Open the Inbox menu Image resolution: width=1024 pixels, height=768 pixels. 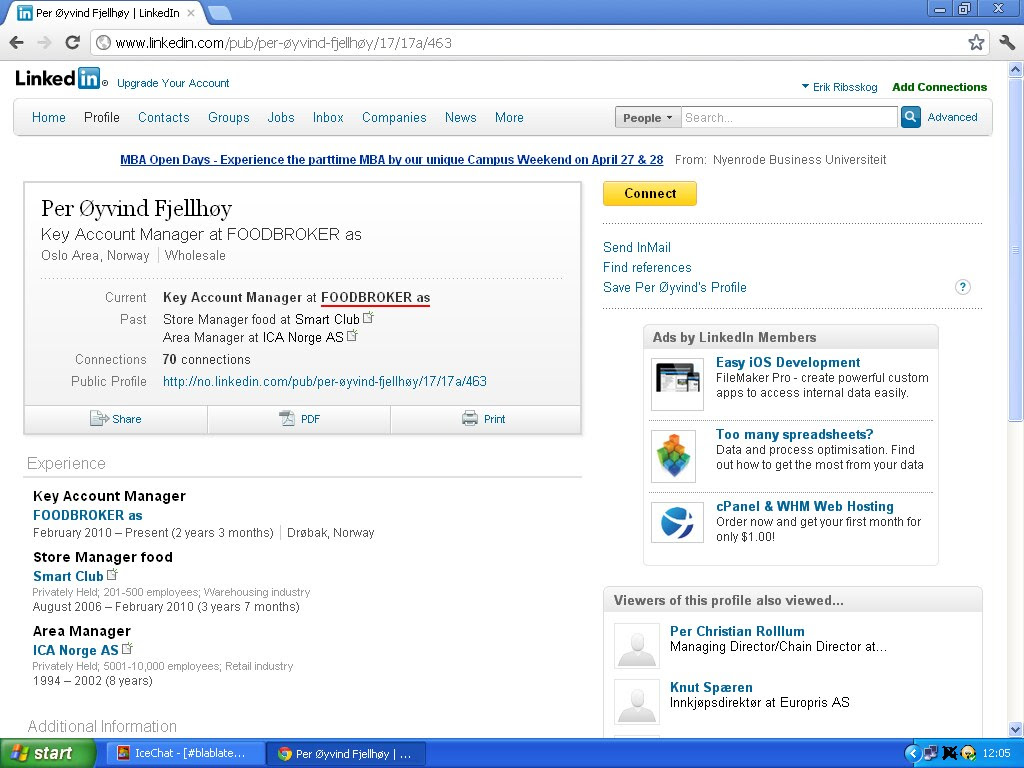click(x=328, y=118)
